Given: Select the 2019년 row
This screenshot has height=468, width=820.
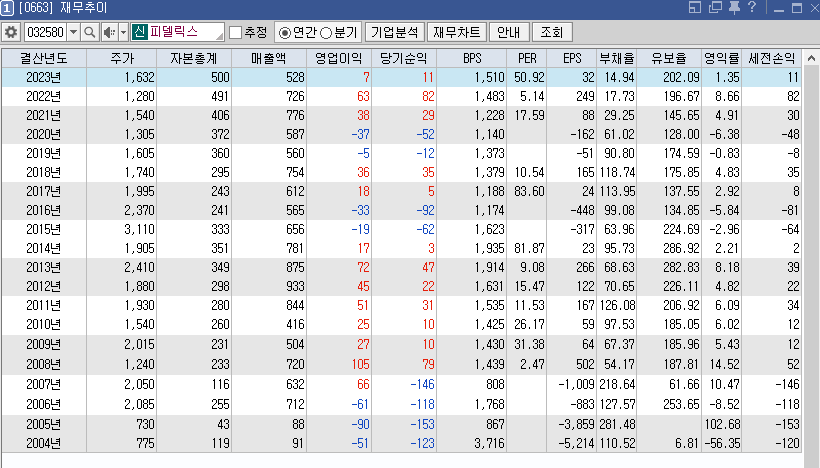Looking at the screenshot, I should coord(402,153).
